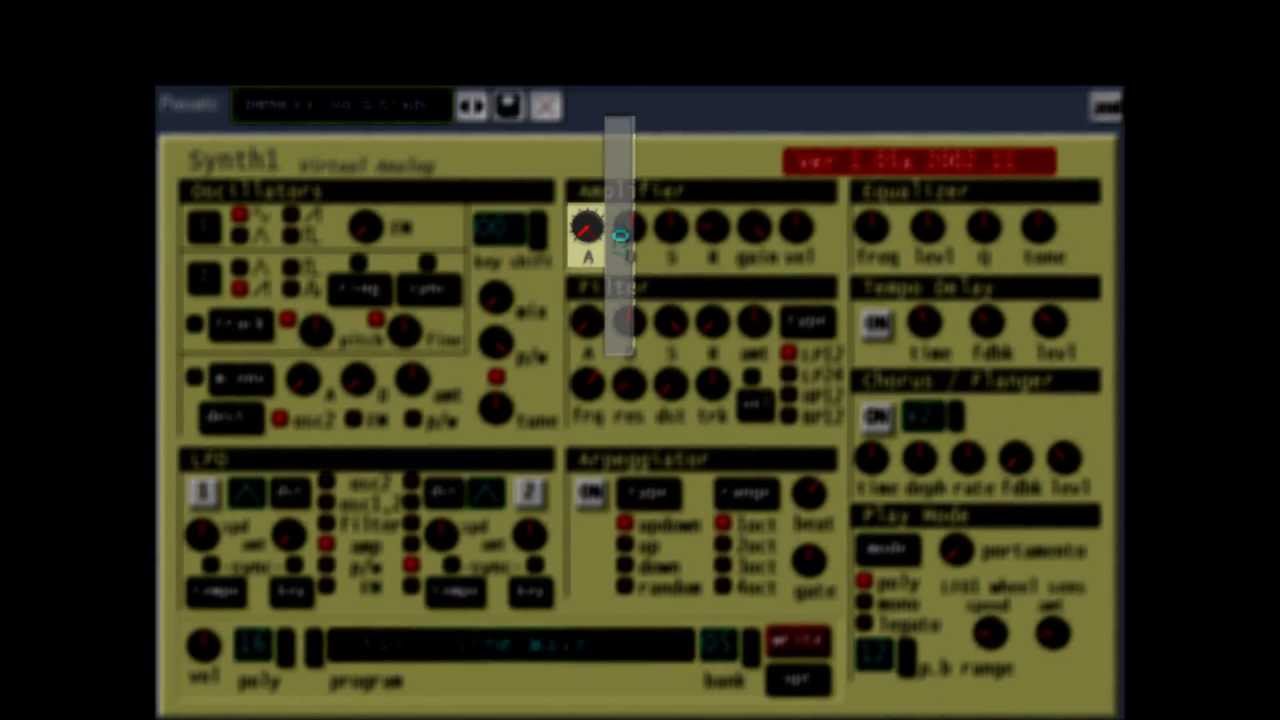Select the preset name field in top bar

point(340,105)
